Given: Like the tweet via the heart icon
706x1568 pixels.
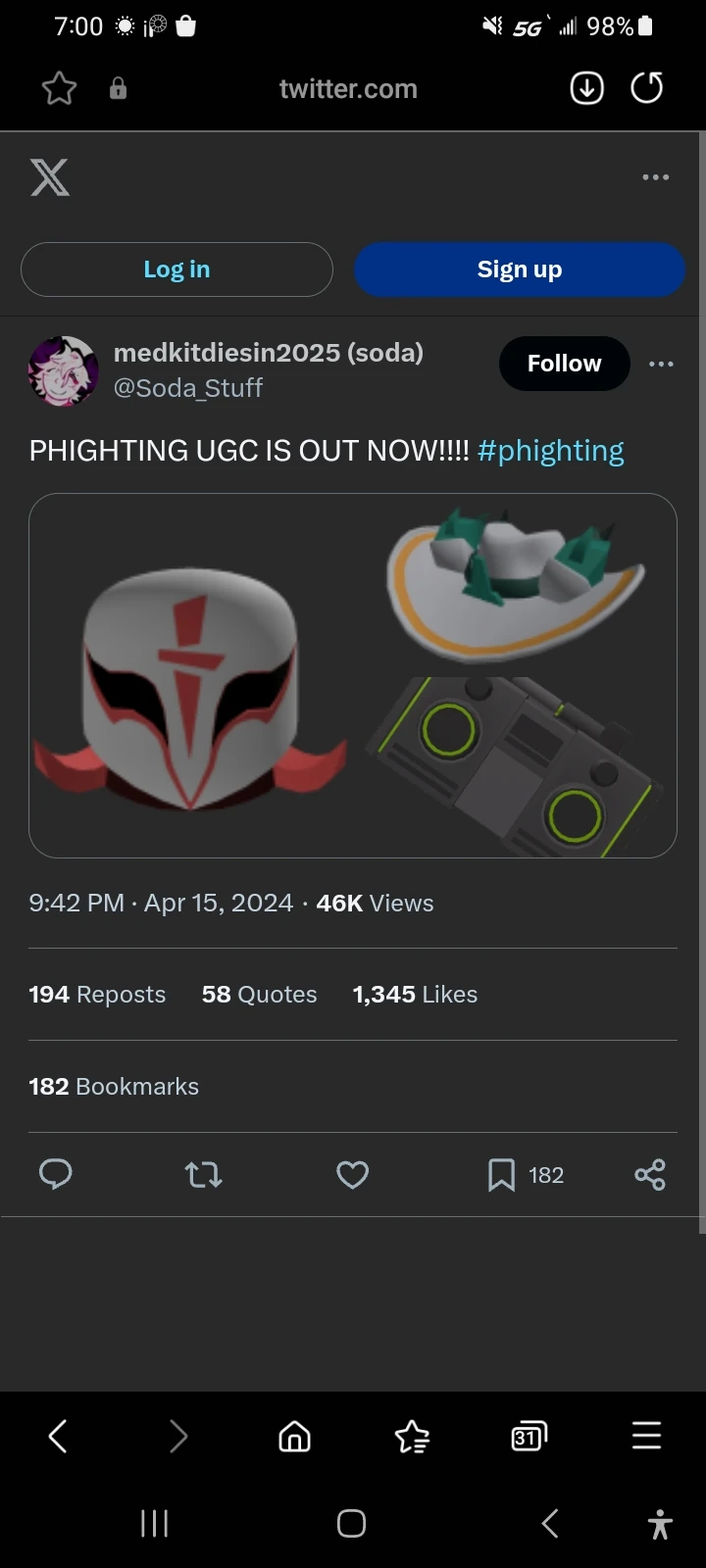Looking at the screenshot, I should pos(352,1174).
